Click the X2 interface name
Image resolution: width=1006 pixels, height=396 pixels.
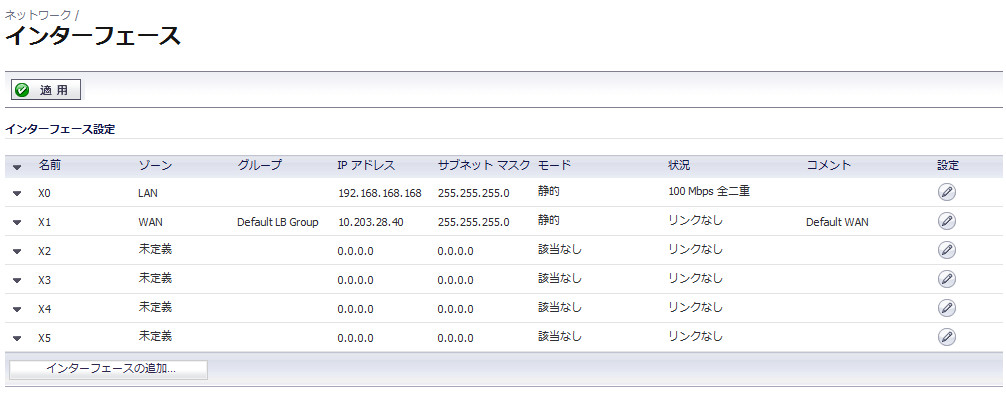click(44, 251)
